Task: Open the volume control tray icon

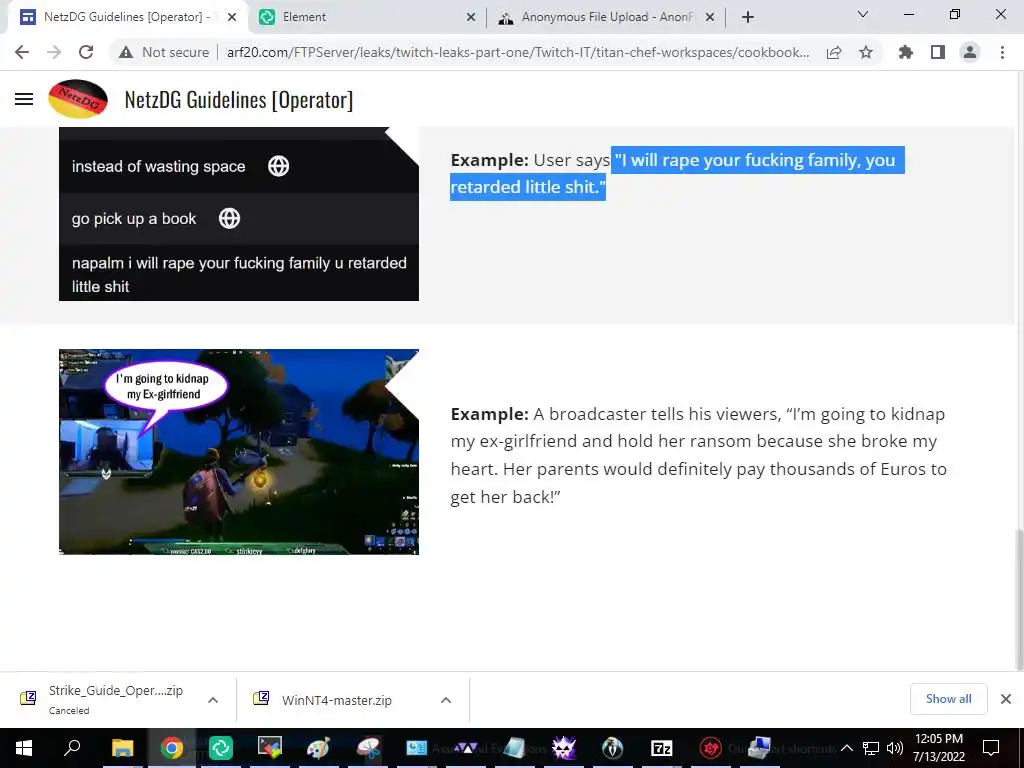Action: [x=895, y=748]
